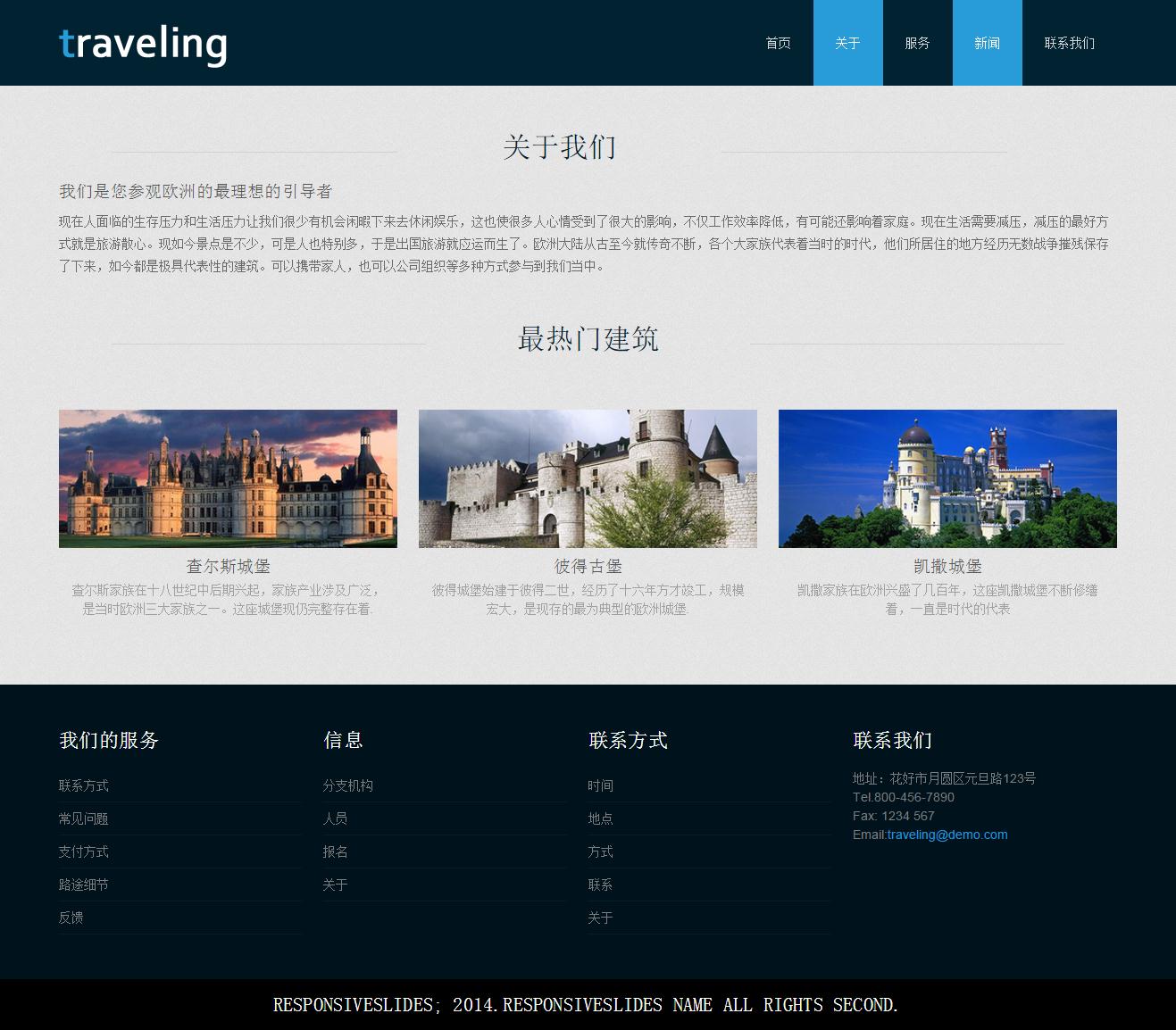Click the 地点 footer link
This screenshot has height=1030, width=1176.
tap(600, 818)
